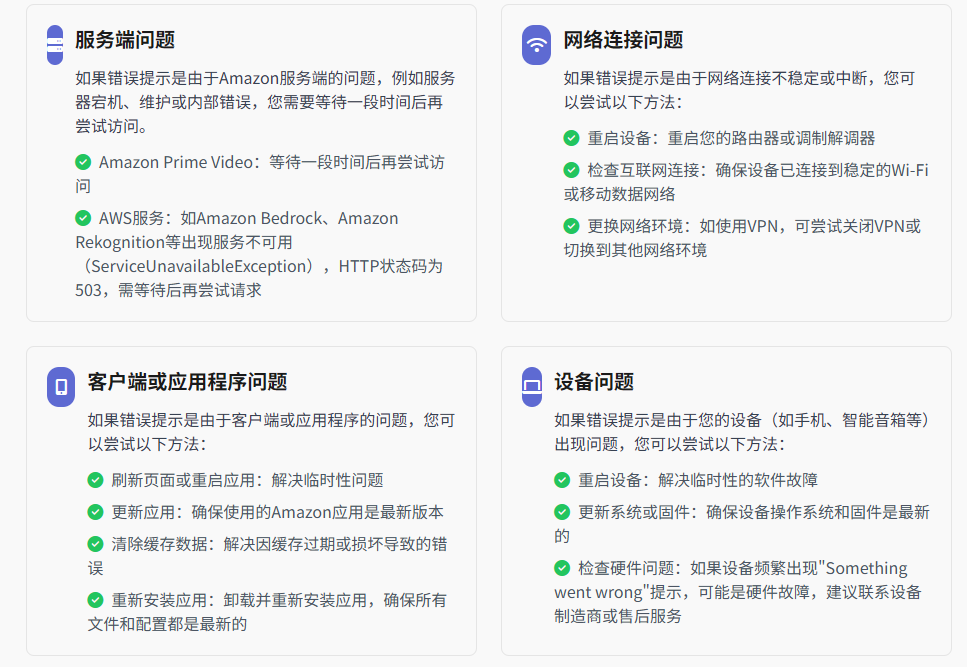Click the laptop icon beside 设备问题
967x667 pixels.
pyautogui.click(x=532, y=387)
